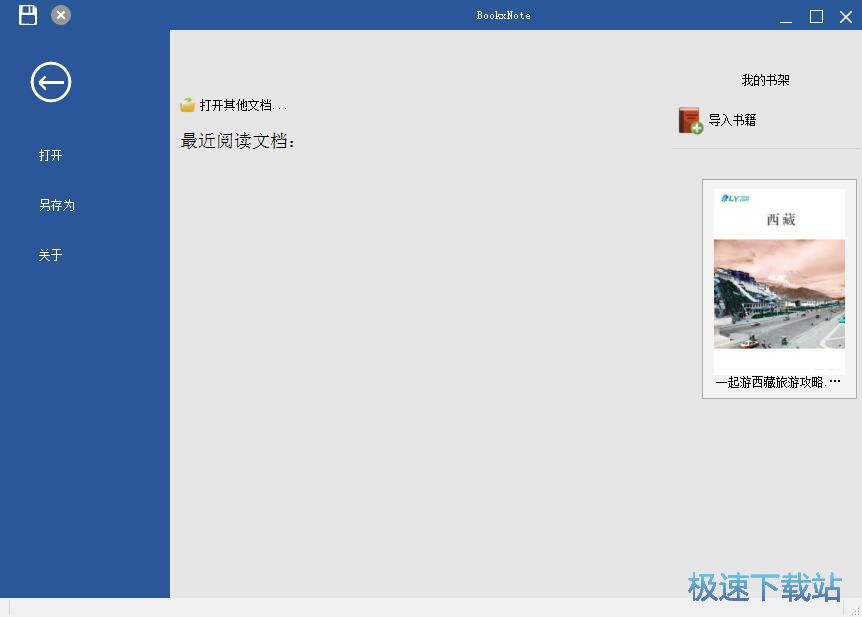Open the 打开 item in the sidebar
Image resolution: width=862 pixels, height=617 pixels.
tap(50, 155)
